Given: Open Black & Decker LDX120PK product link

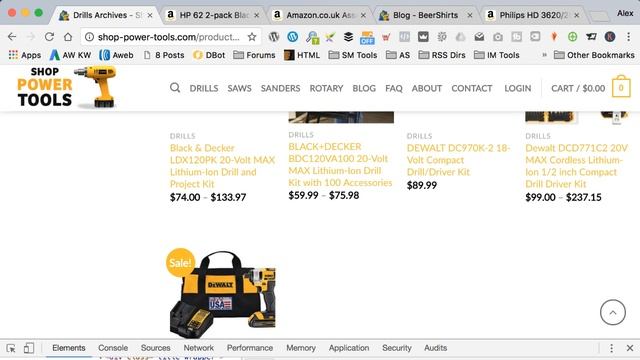Looking at the screenshot, I should click(222, 166).
